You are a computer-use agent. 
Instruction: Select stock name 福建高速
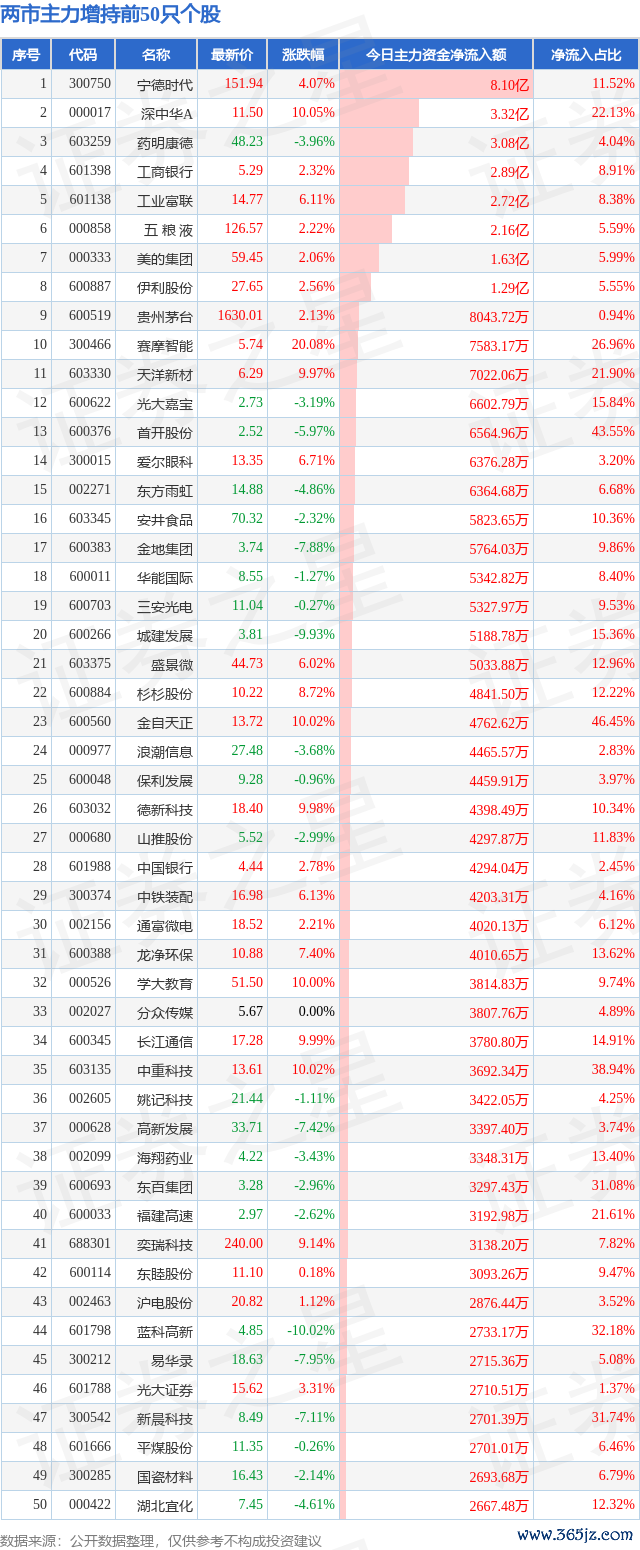(165, 1216)
